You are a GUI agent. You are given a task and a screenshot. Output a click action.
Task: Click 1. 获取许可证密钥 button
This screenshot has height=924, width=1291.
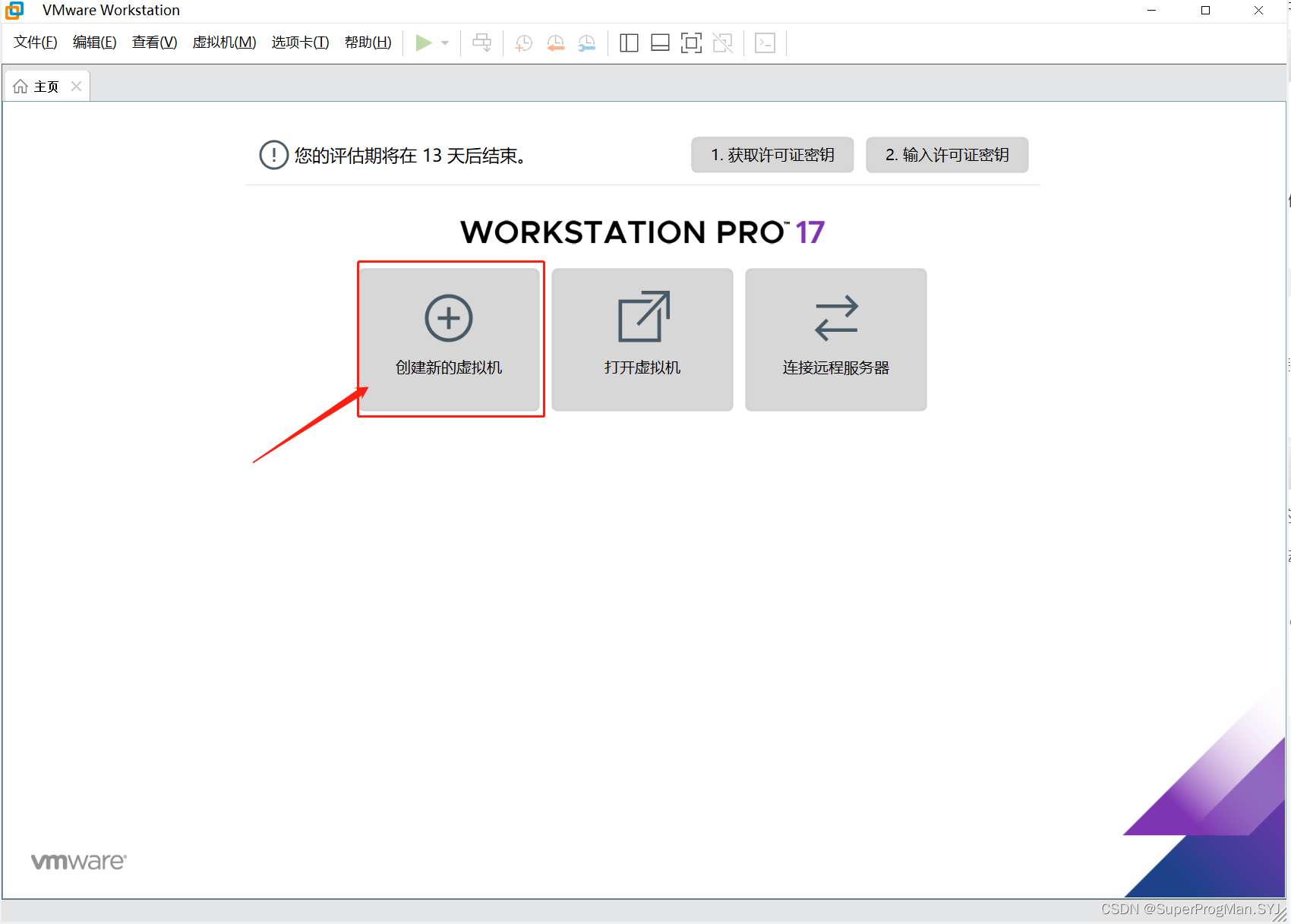click(x=772, y=155)
